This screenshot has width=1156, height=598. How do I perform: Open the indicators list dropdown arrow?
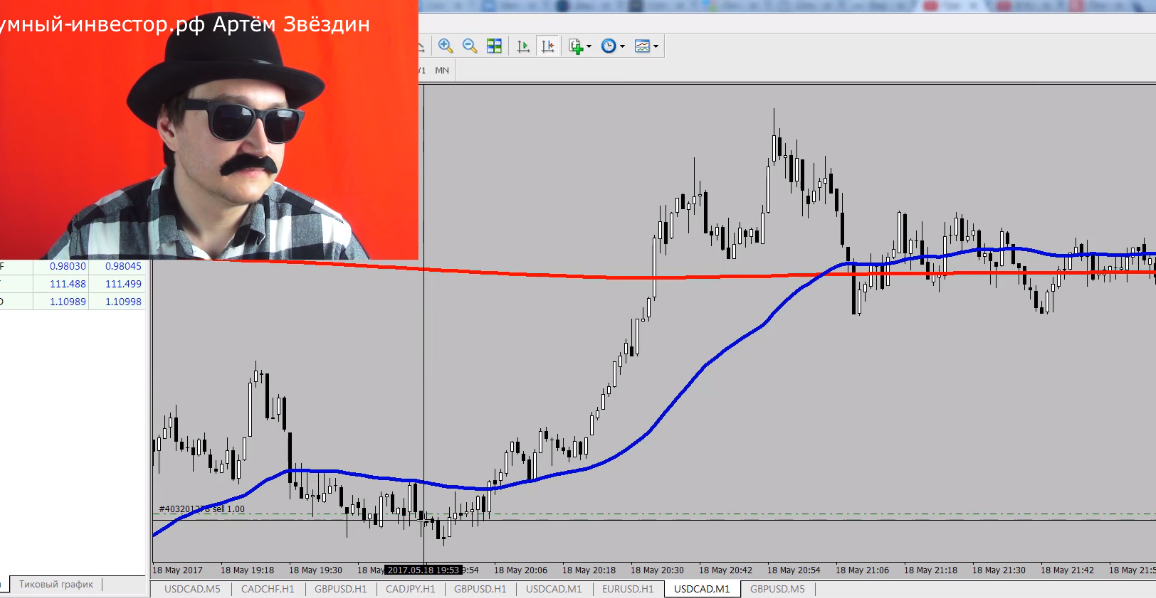click(x=589, y=46)
